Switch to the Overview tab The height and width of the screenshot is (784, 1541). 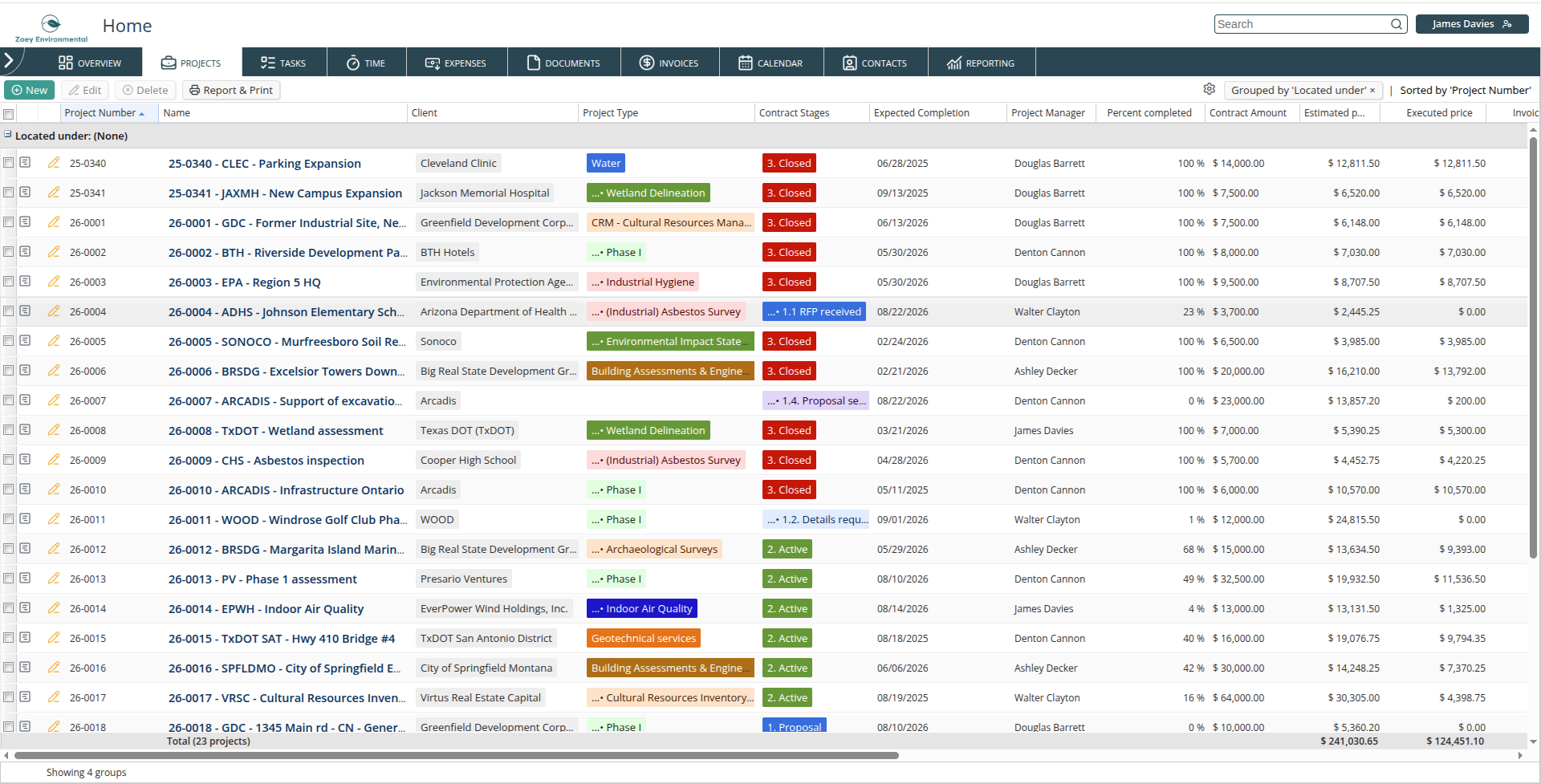(x=90, y=63)
